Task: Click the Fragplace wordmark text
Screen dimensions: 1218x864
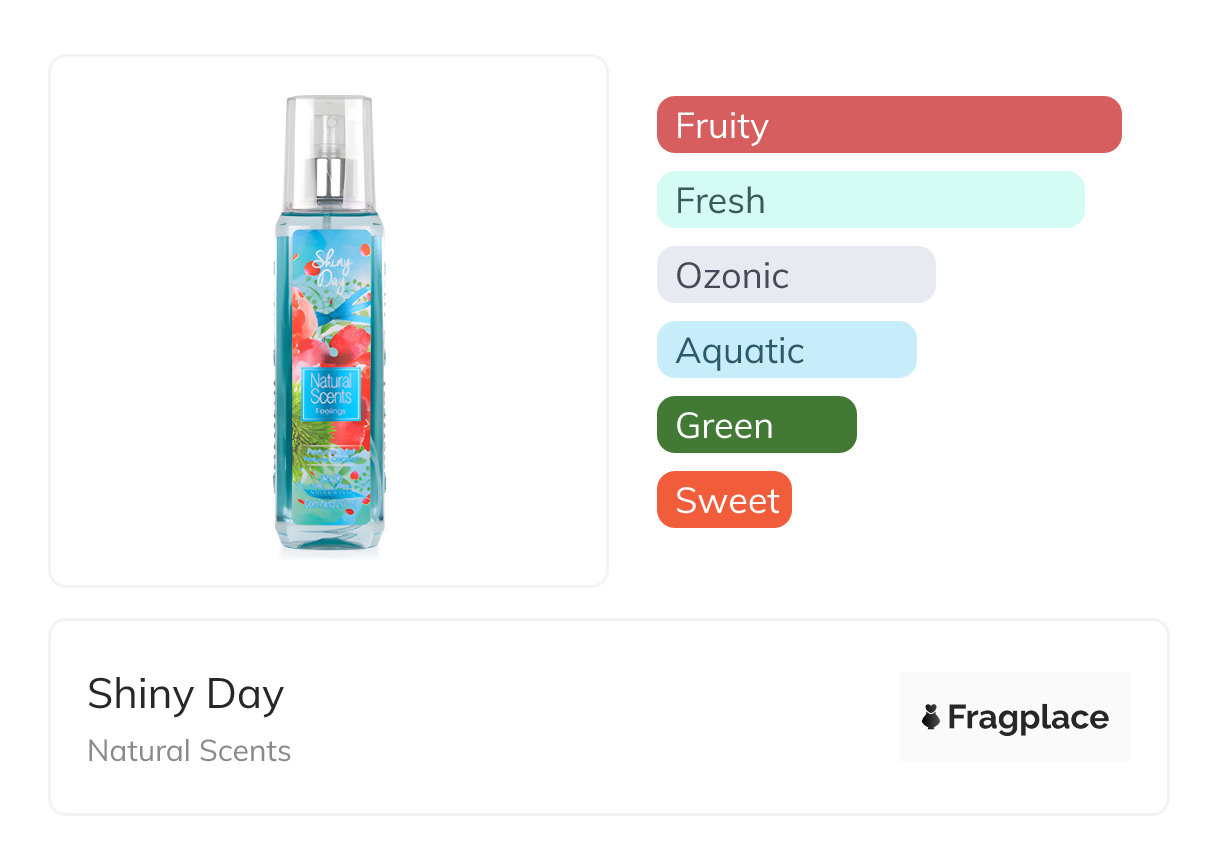Action: (1028, 717)
